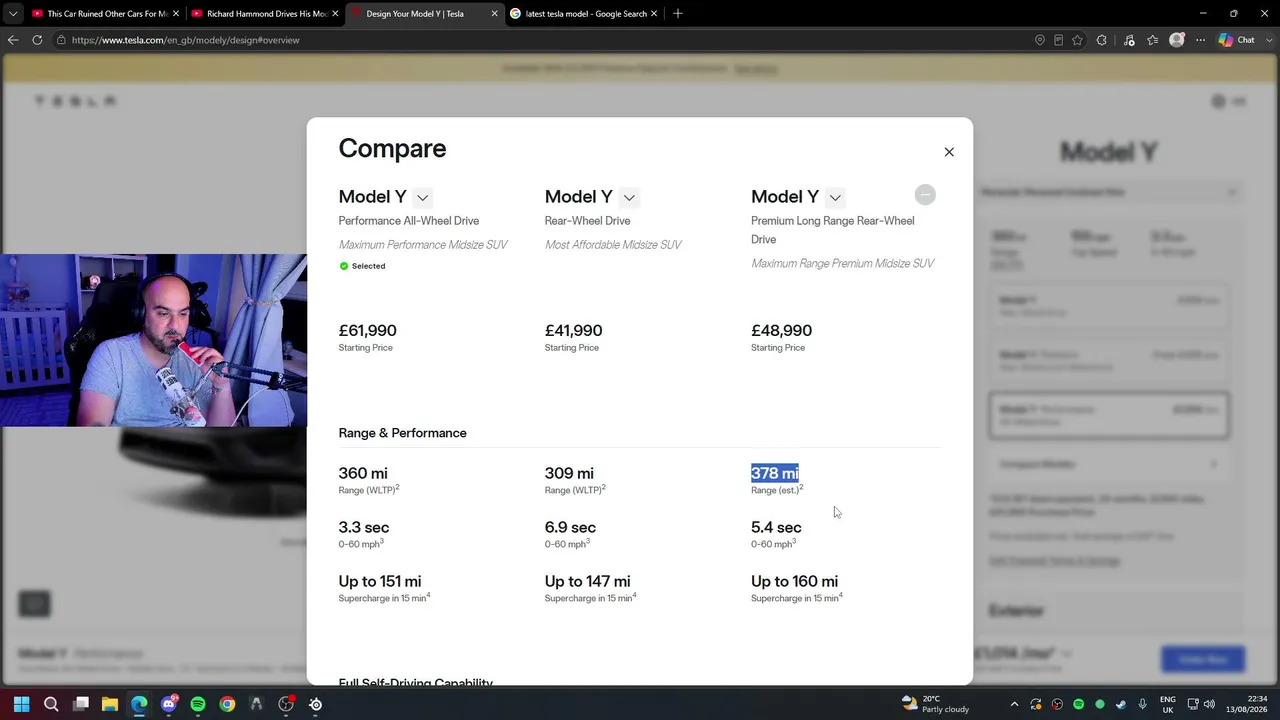Click the "Range & Performance" section heading
This screenshot has height=720, width=1280.
pos(402,433)
